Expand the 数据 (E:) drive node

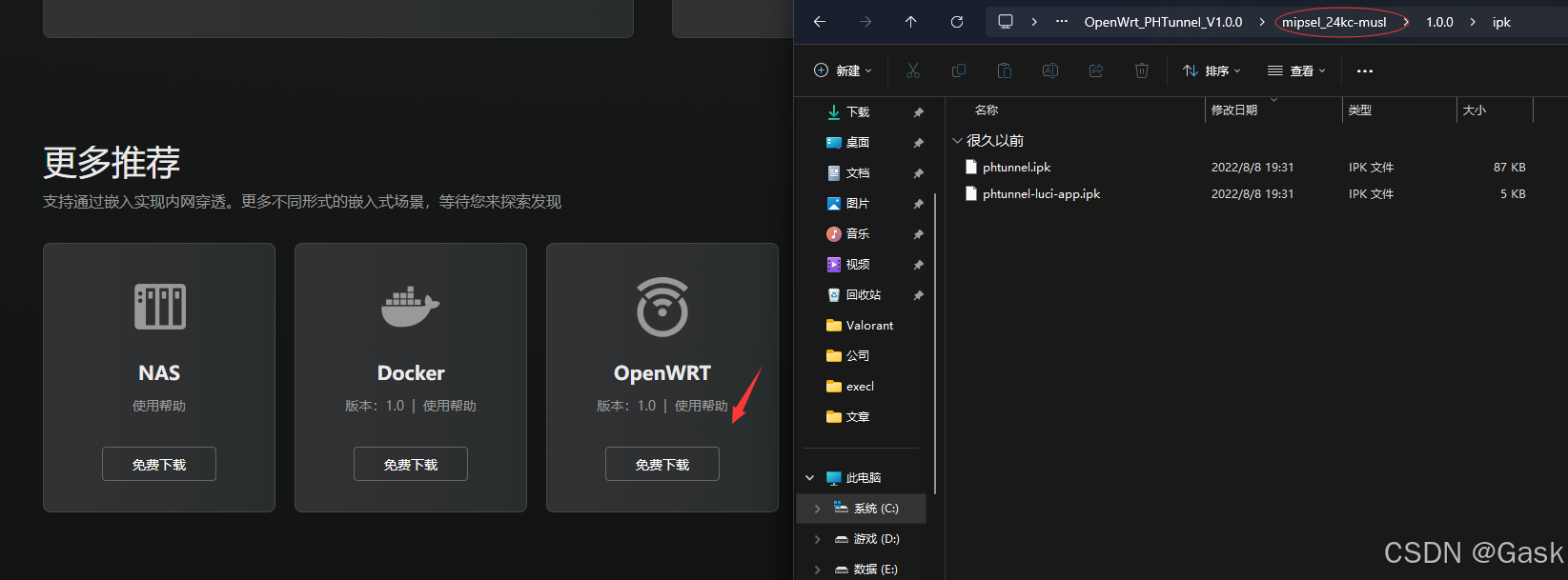[x=817, y=570]
